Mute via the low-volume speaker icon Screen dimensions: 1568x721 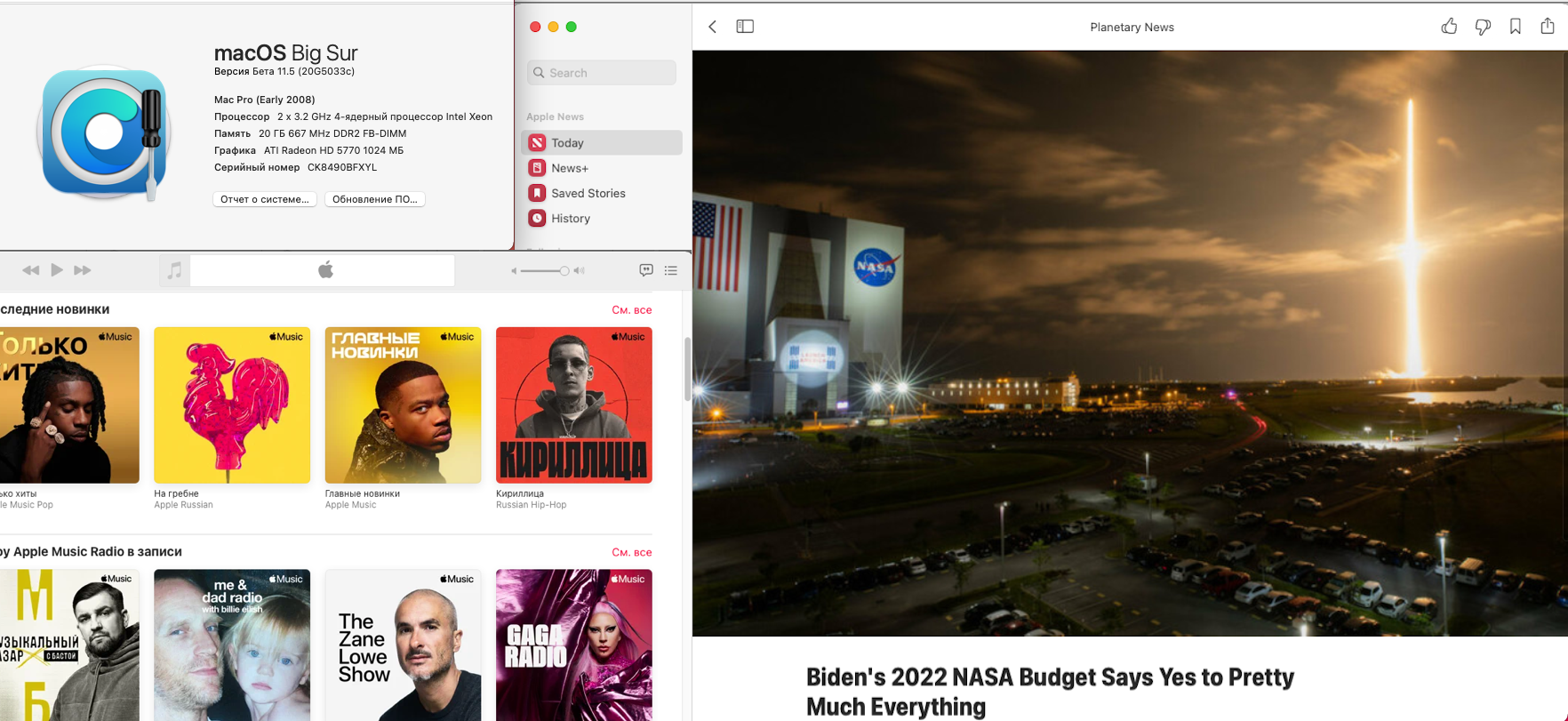coord(514,270)
